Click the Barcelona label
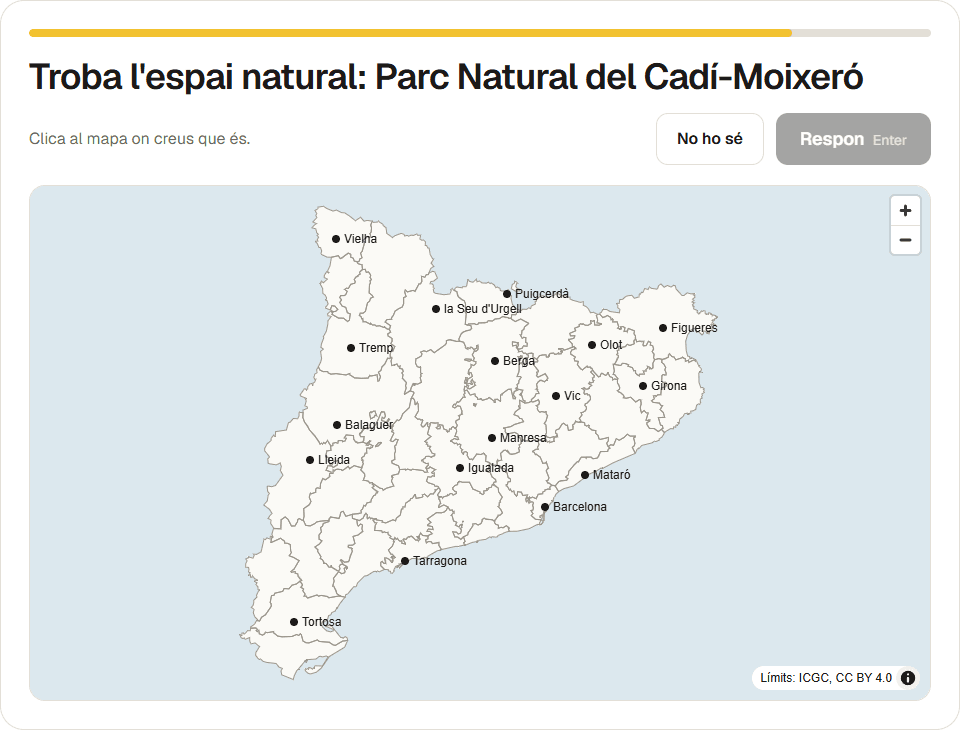960x730 pixels. coord(579,507)
